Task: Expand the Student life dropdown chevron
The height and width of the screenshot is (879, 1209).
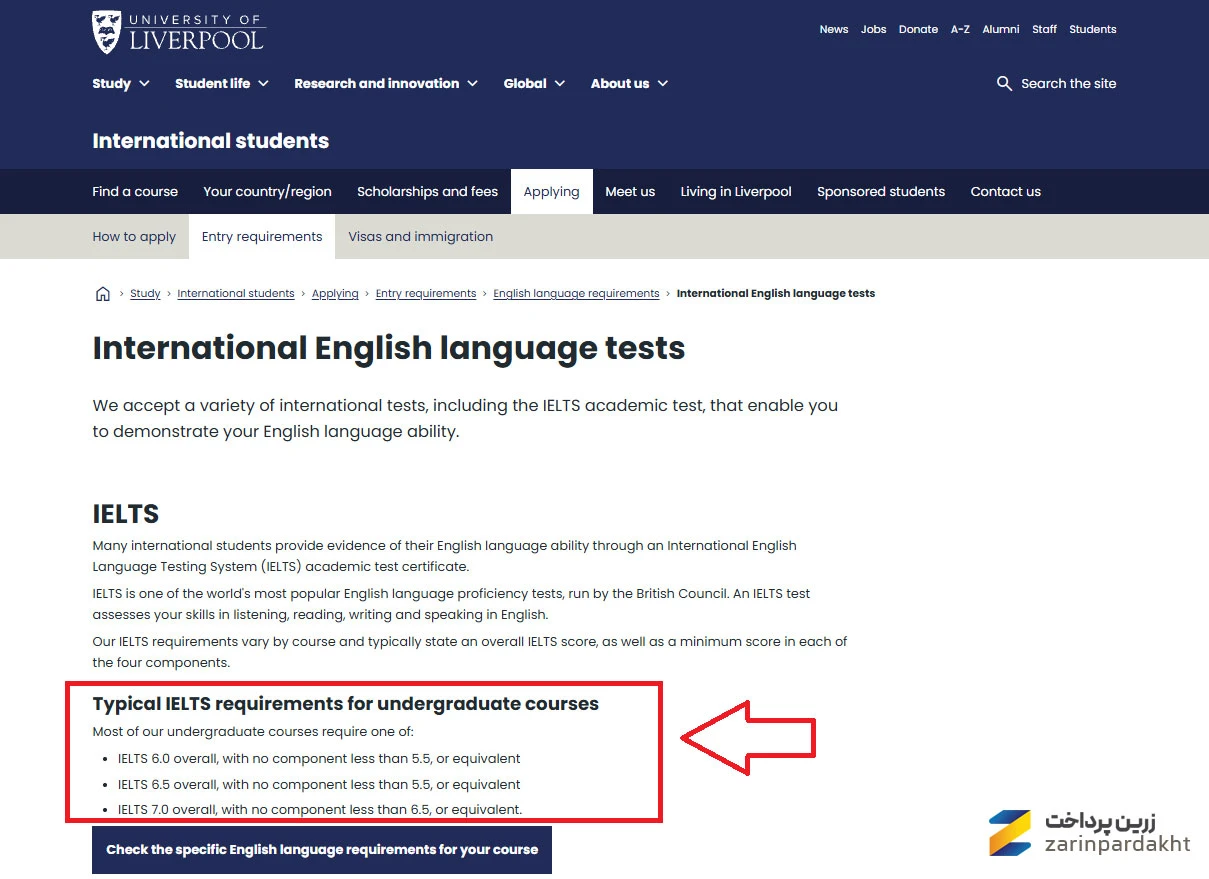Action: coord(263,84)
